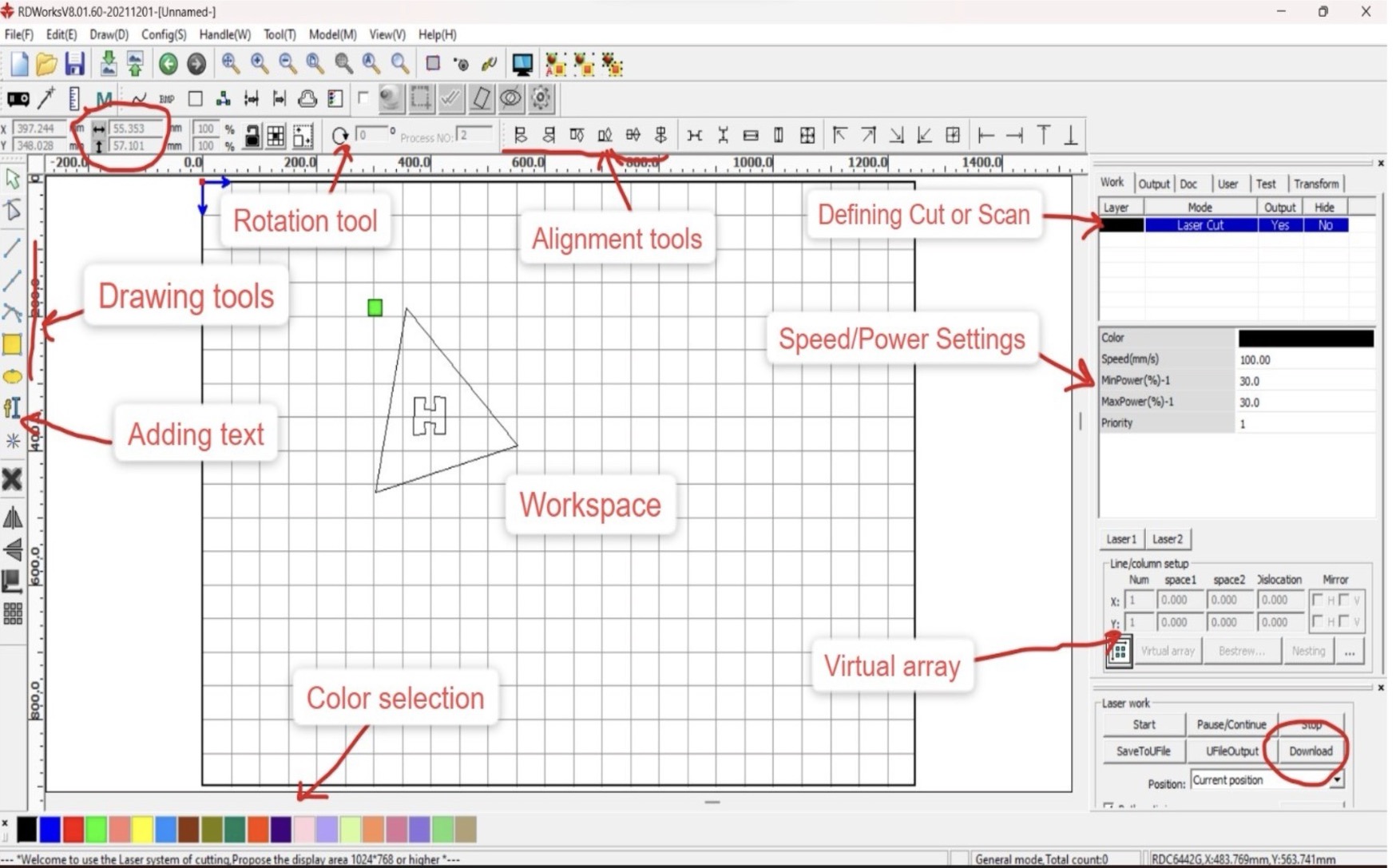1396x868 pixels.
Task: Create a new file with the blank page icon
Action: (19, 64)
